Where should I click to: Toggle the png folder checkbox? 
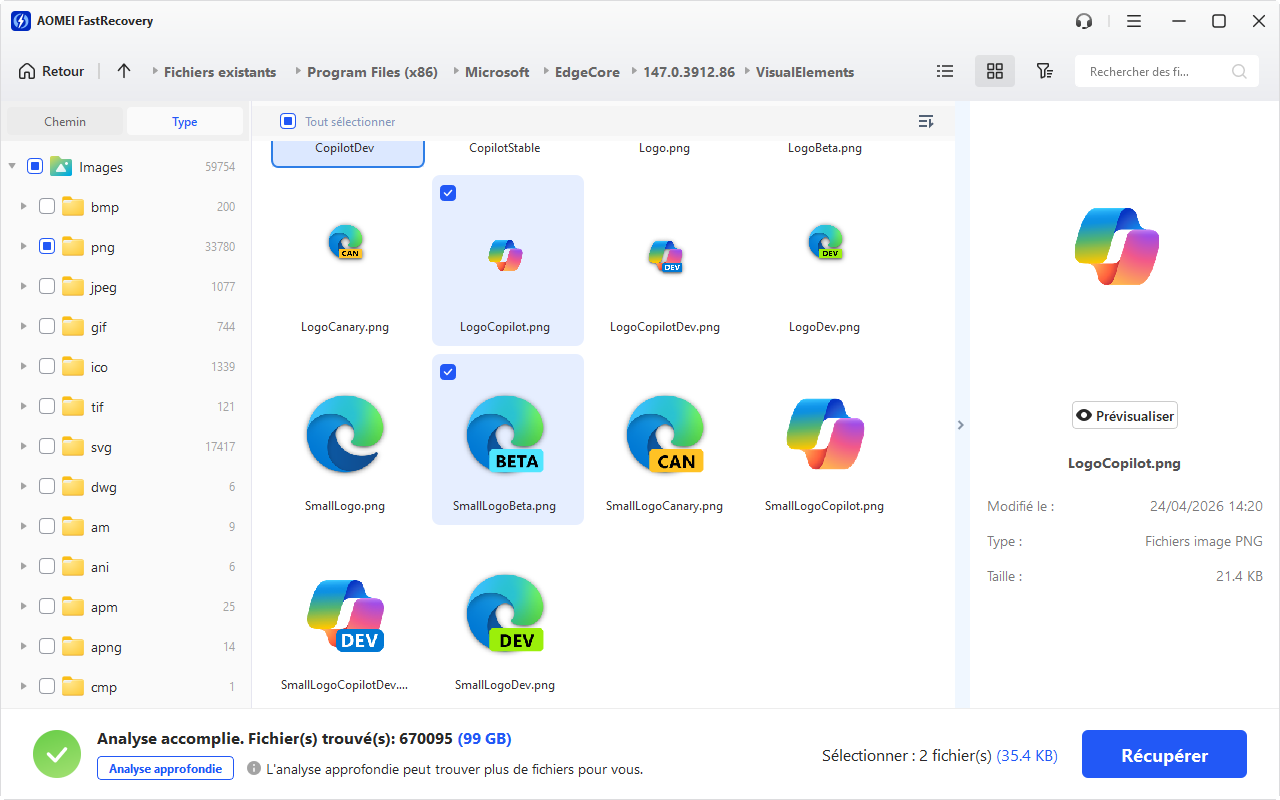coord(47,247)
